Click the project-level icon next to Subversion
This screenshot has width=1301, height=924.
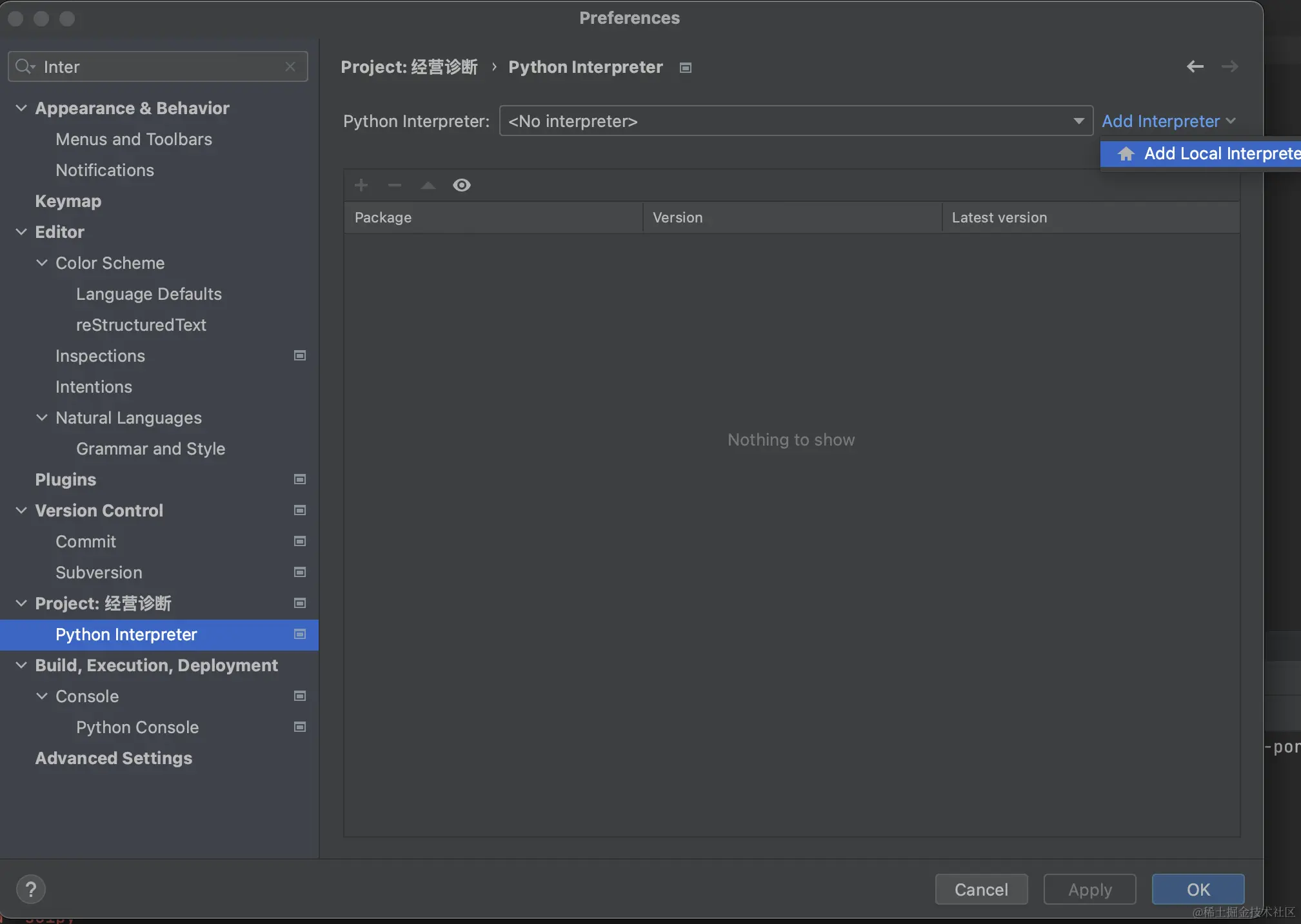(300, 572)
